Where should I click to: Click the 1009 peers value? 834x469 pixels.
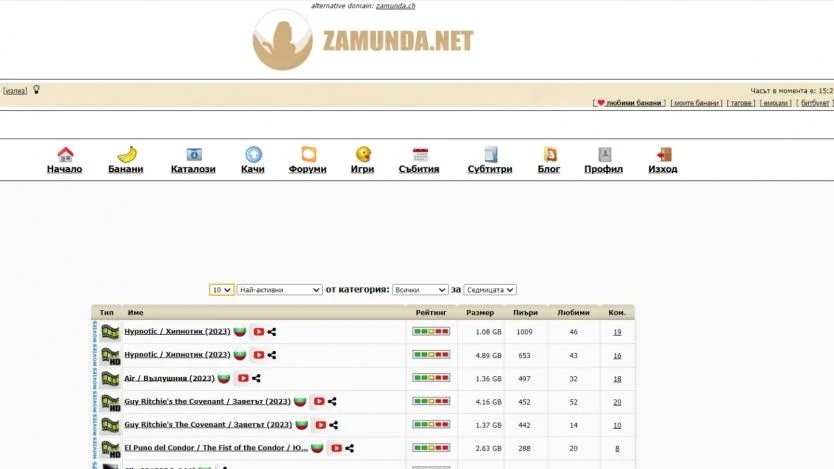tap(524, 332)
